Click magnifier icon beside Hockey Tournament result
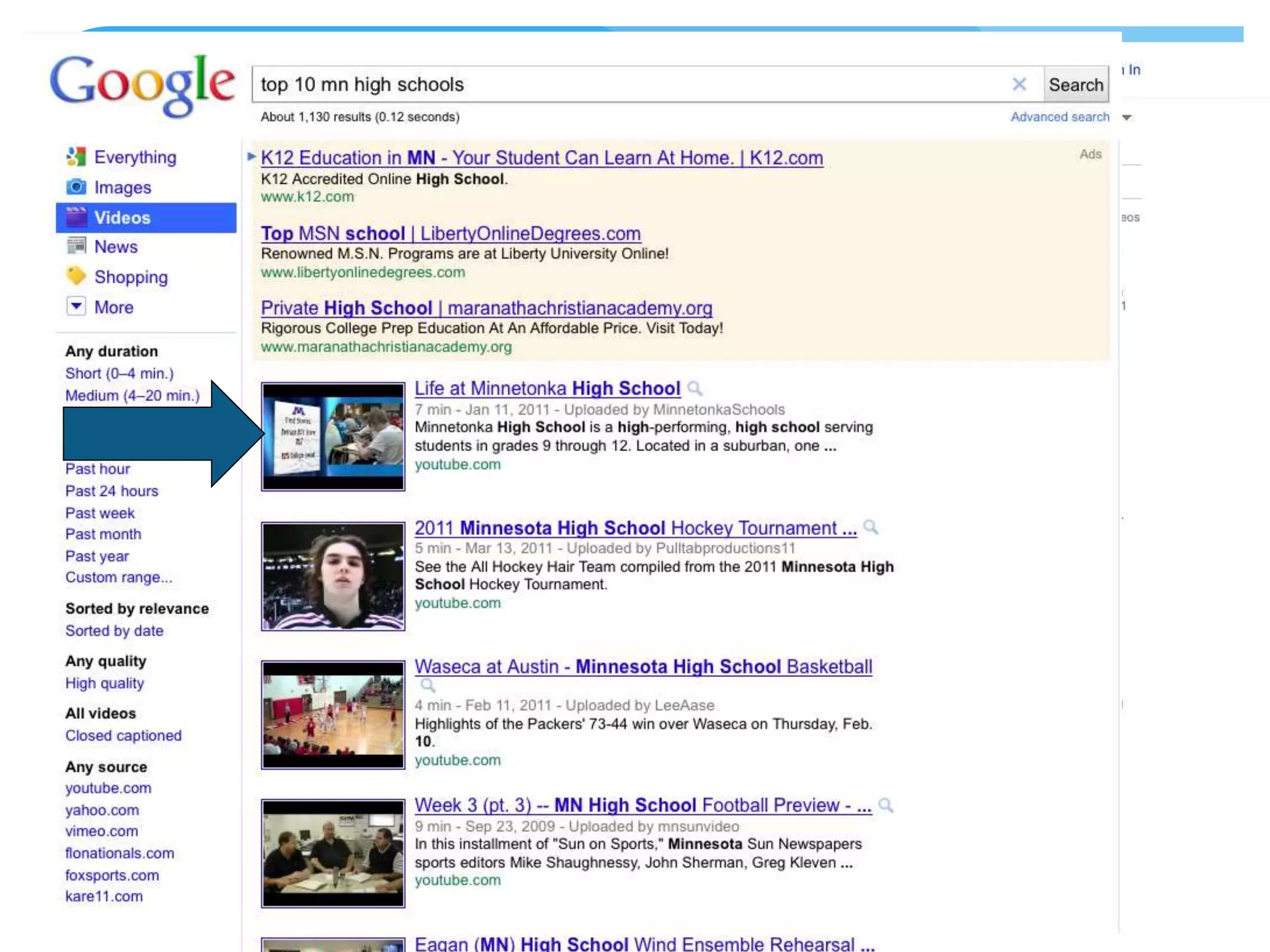This screenshot has width=1270, height=952. 871,527
